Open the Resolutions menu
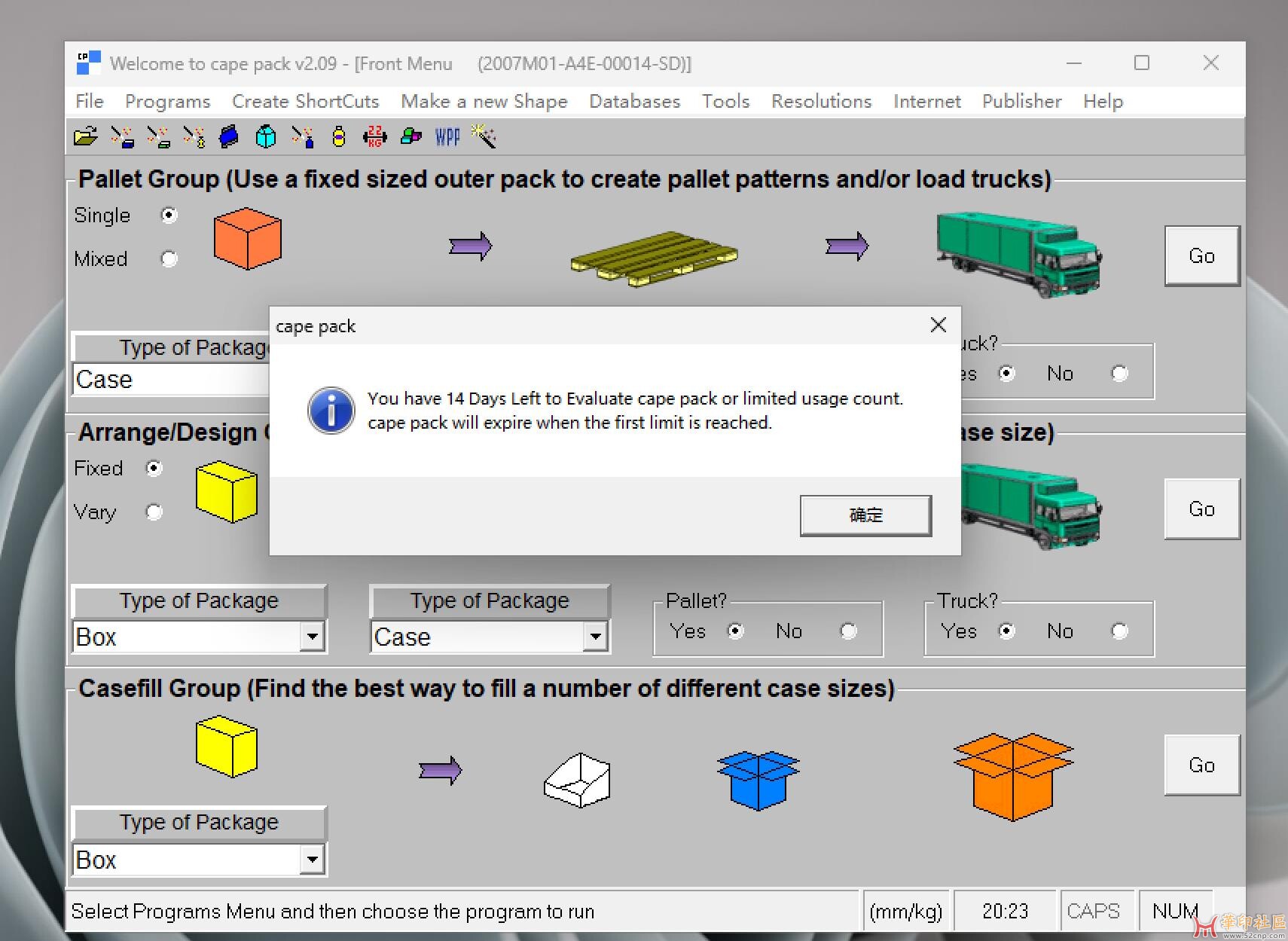The width and height of the screenshot is (1288, 941). pos(822,101)
